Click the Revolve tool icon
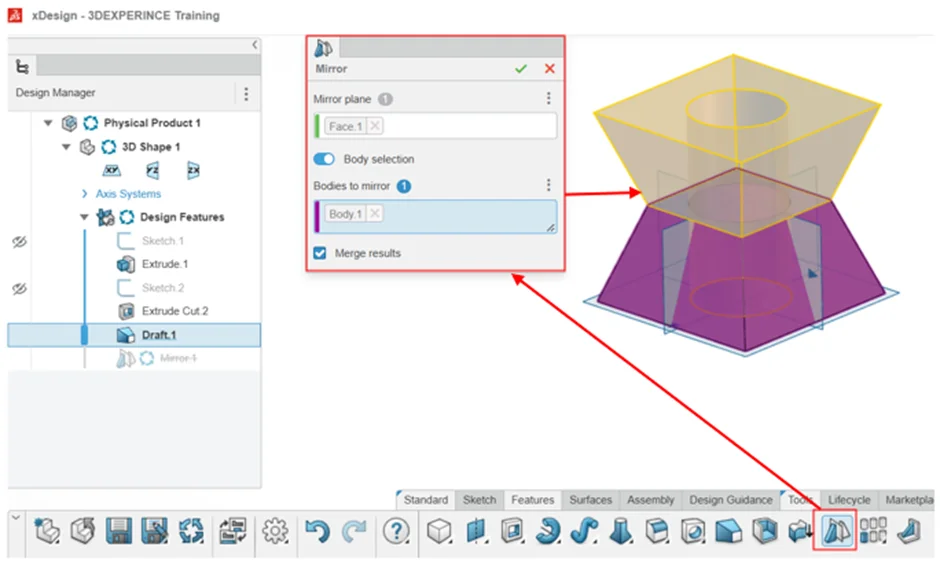 click(x=547, y=531)
